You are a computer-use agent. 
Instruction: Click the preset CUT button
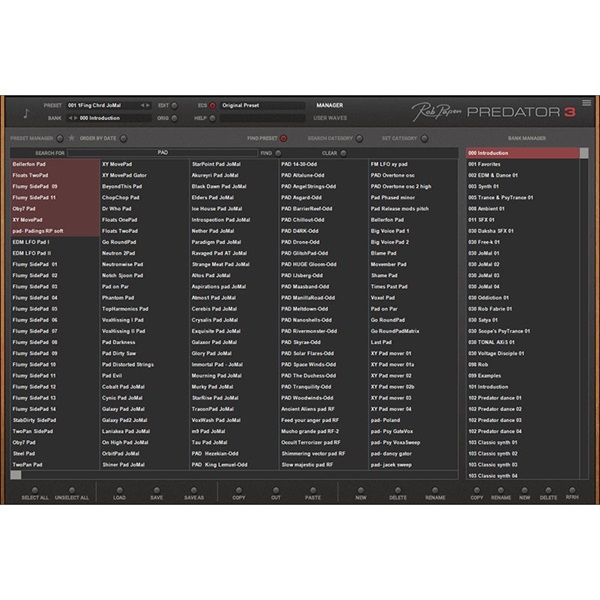point(276,490)
